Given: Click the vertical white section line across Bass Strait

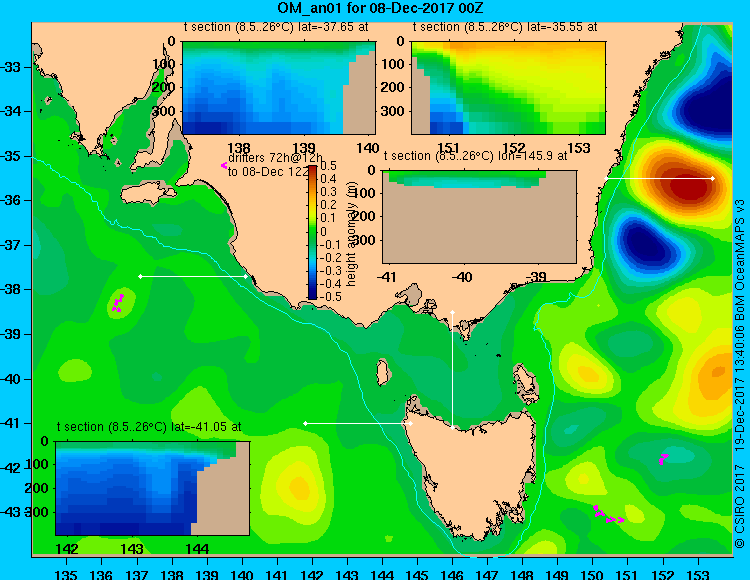Looking at the screenshot, I should (452, 370).
